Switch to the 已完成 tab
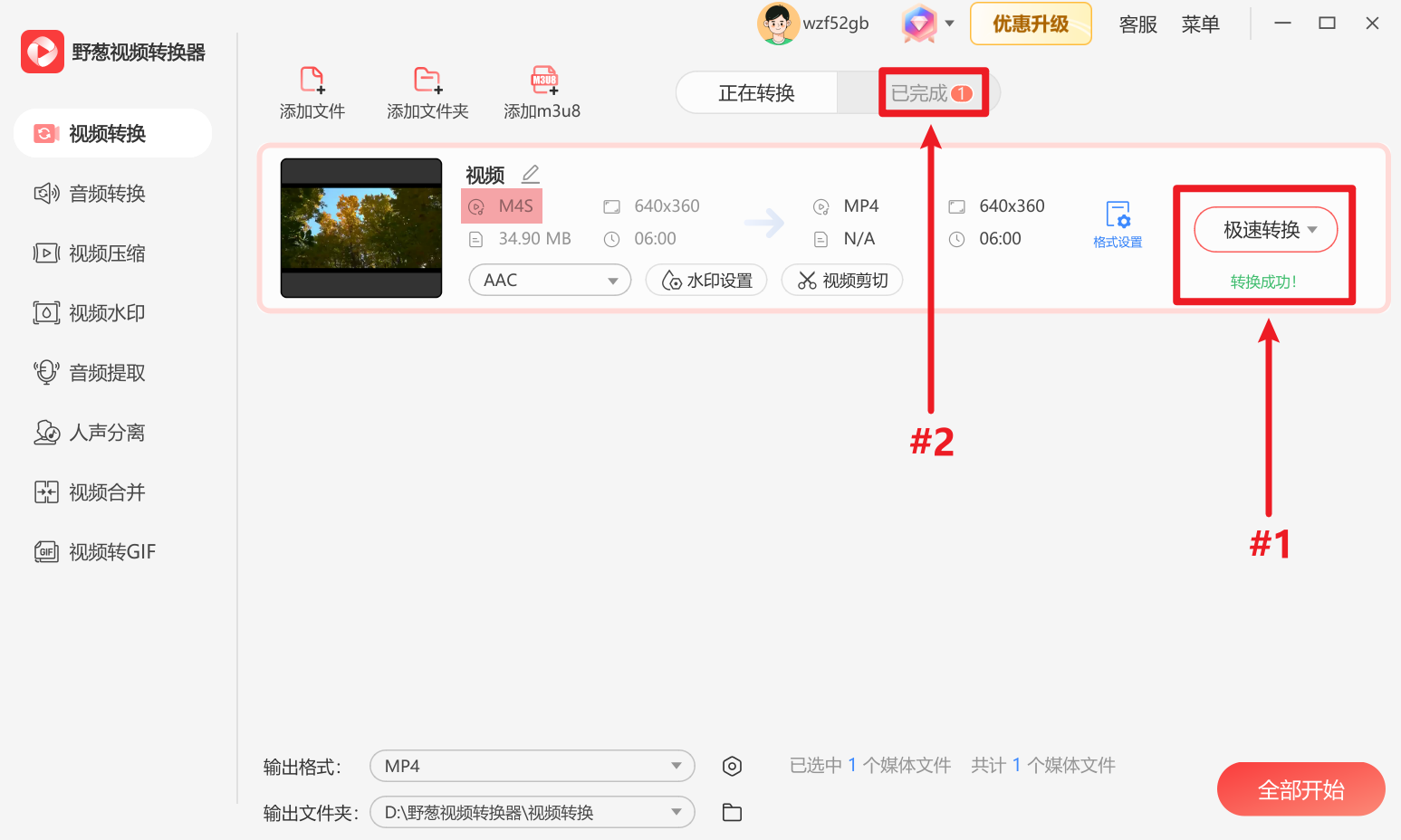Viewport: 1401px width, 840px height. pyautogui.click(x=931, y=91)
